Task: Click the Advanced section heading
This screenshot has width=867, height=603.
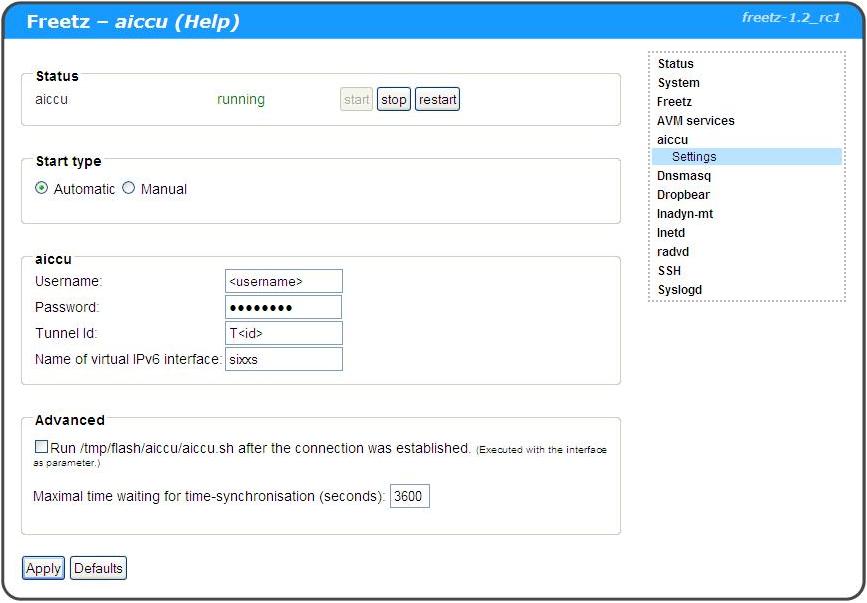Action: tap(70, 420)
